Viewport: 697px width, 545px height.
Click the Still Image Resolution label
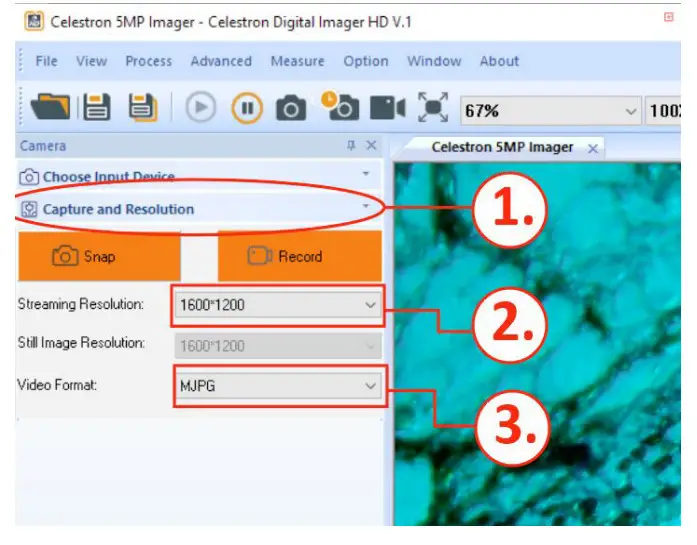(81, 343)
